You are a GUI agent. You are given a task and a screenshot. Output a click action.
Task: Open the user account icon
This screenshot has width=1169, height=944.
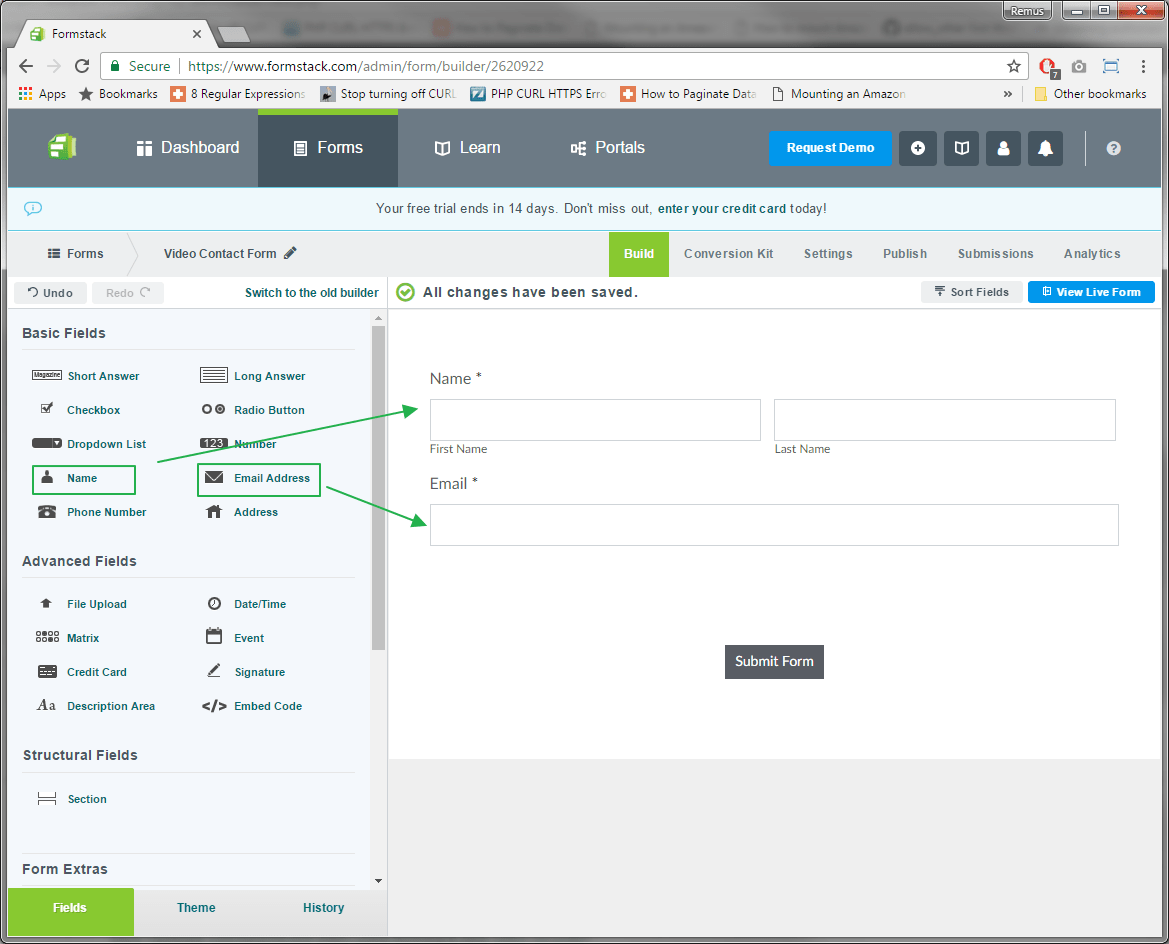[1003, 148]
